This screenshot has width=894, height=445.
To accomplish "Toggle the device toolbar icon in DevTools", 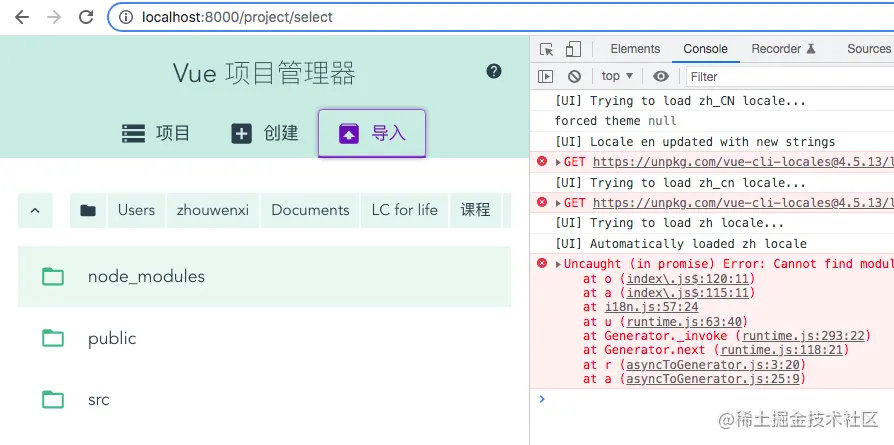I will tap(573, 50).
